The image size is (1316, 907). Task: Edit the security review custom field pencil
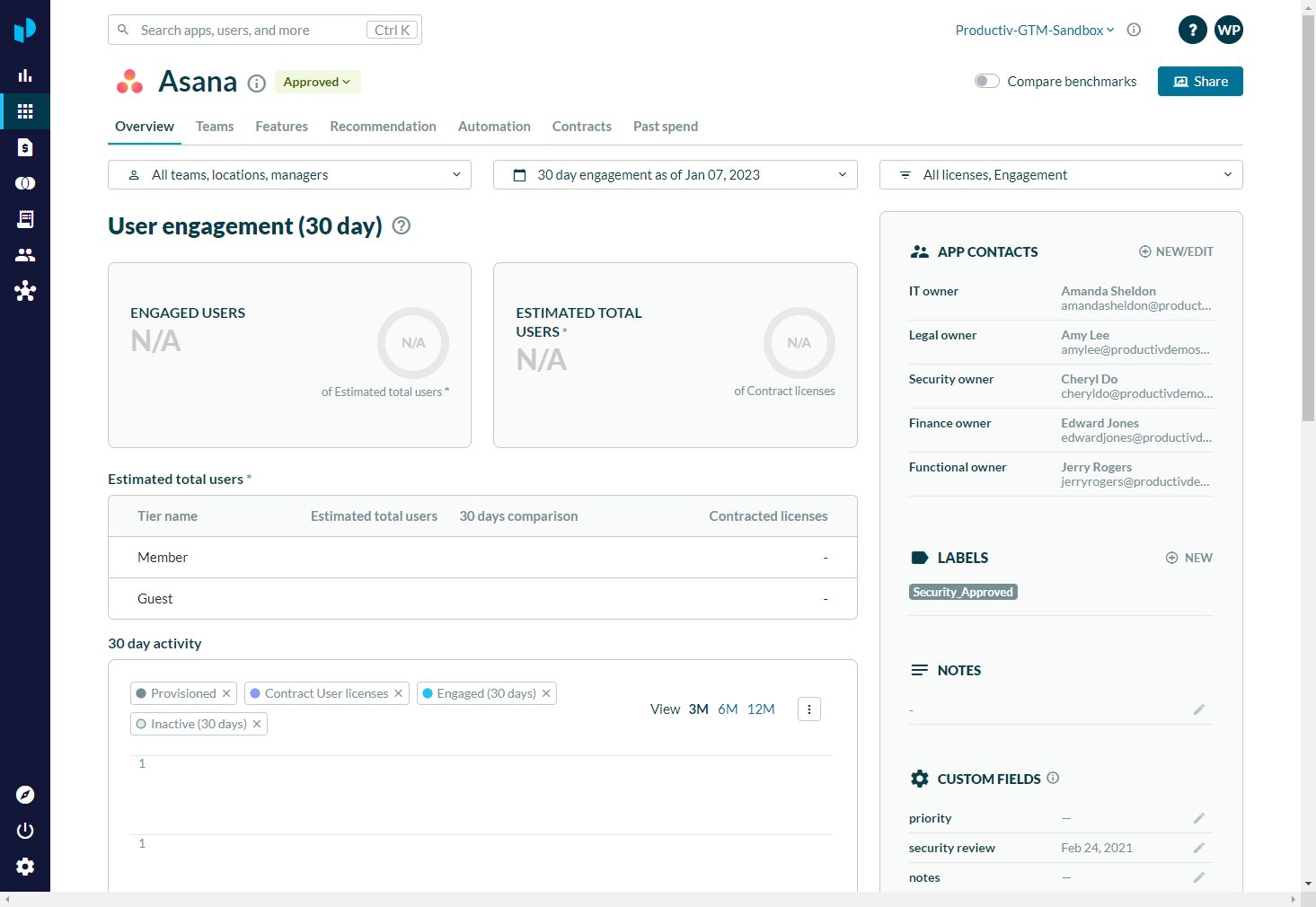click(1198, 848)
